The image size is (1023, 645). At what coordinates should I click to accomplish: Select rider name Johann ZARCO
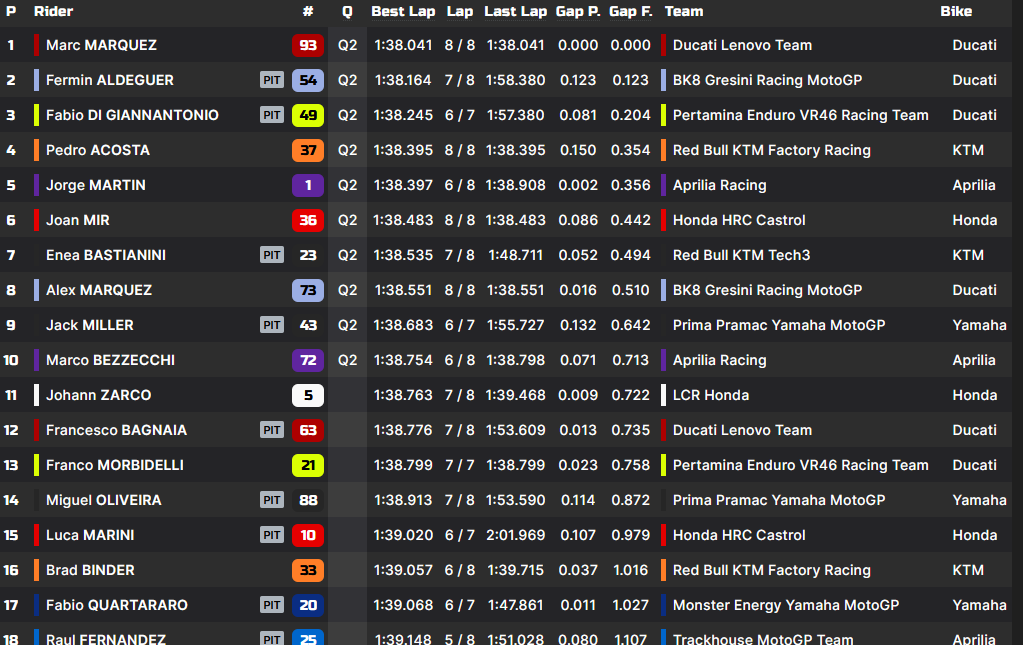tap(99, 395)
